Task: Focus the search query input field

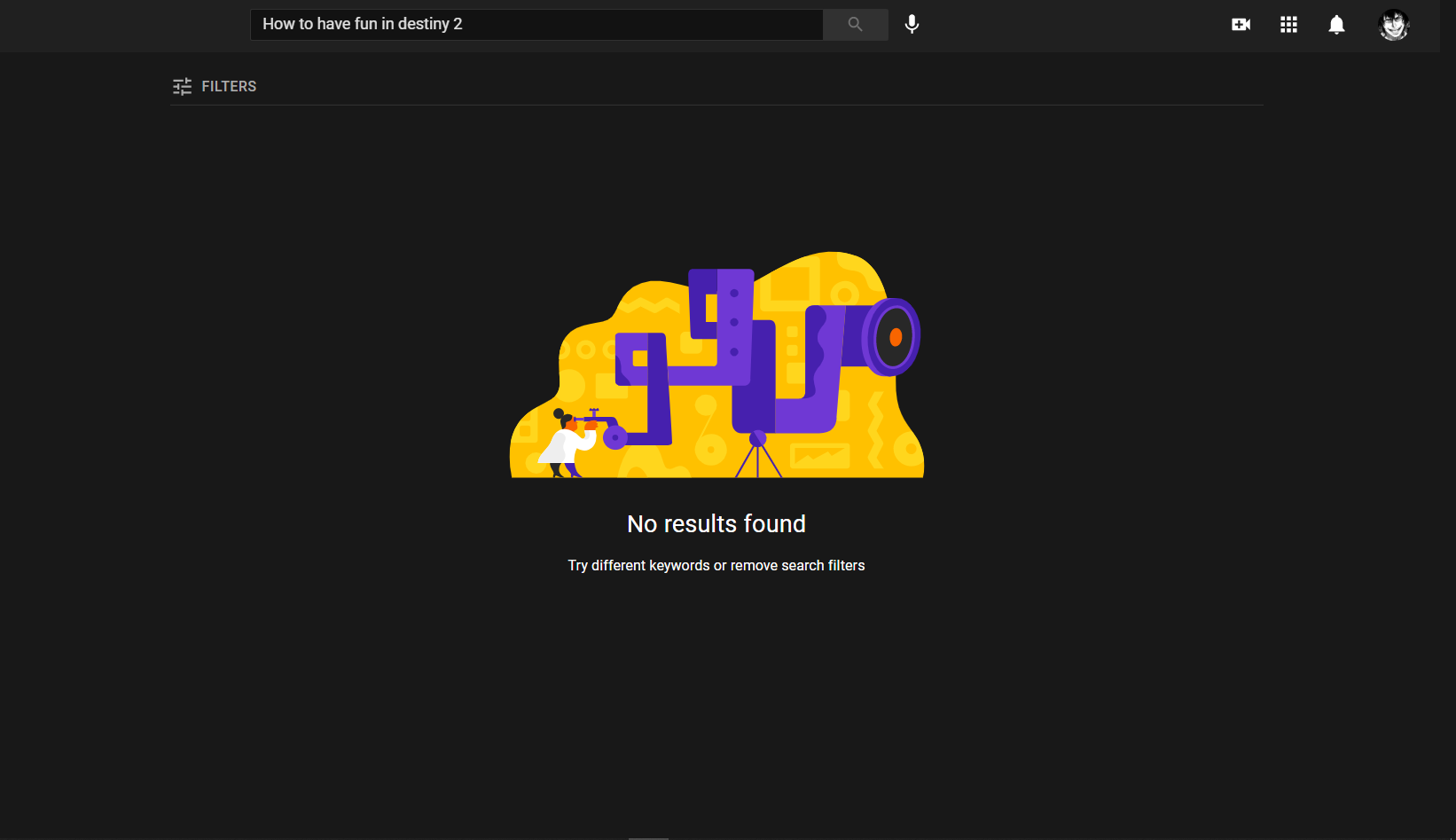Action: [x=621, y=24]
